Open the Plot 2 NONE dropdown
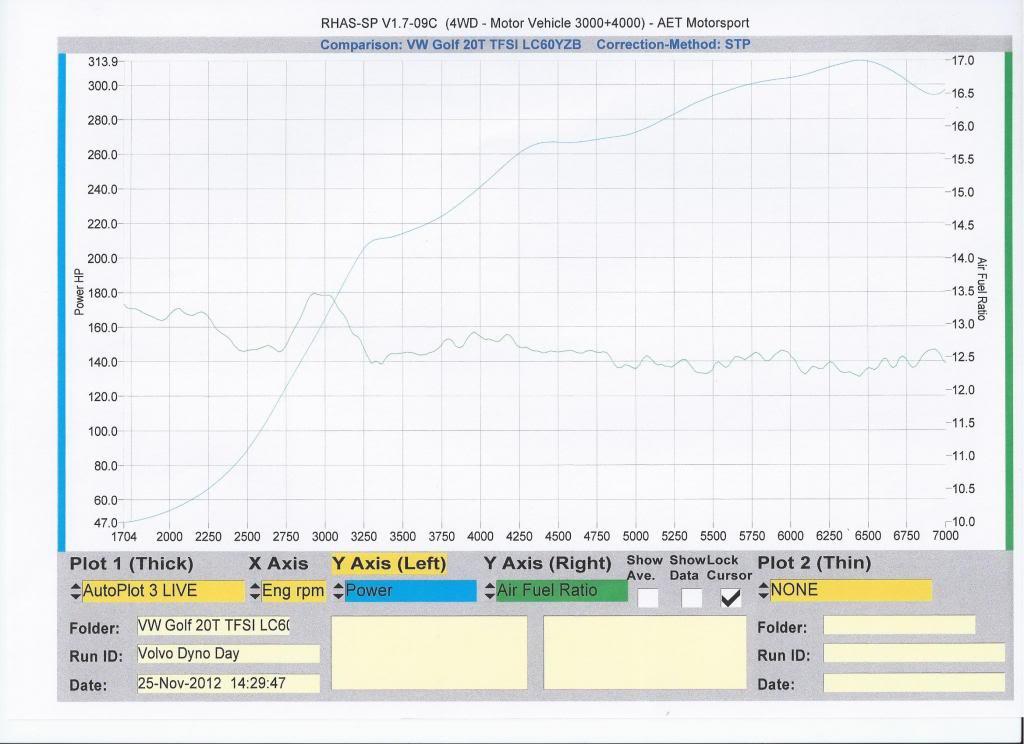 click(x=850, y=591)
